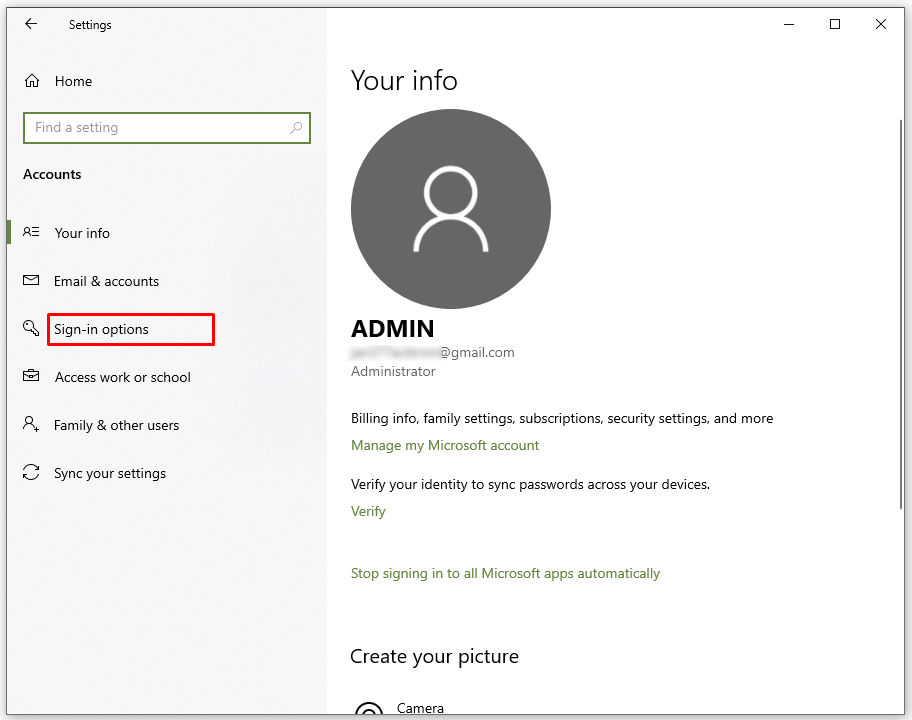
Task: Click the back arrow in Settings
Action: coord(31,24)
